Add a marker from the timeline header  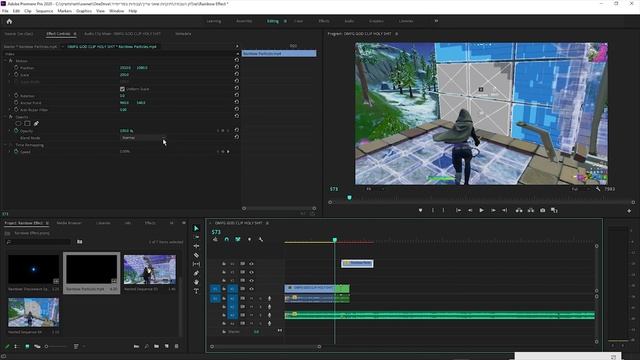(249, 239)
